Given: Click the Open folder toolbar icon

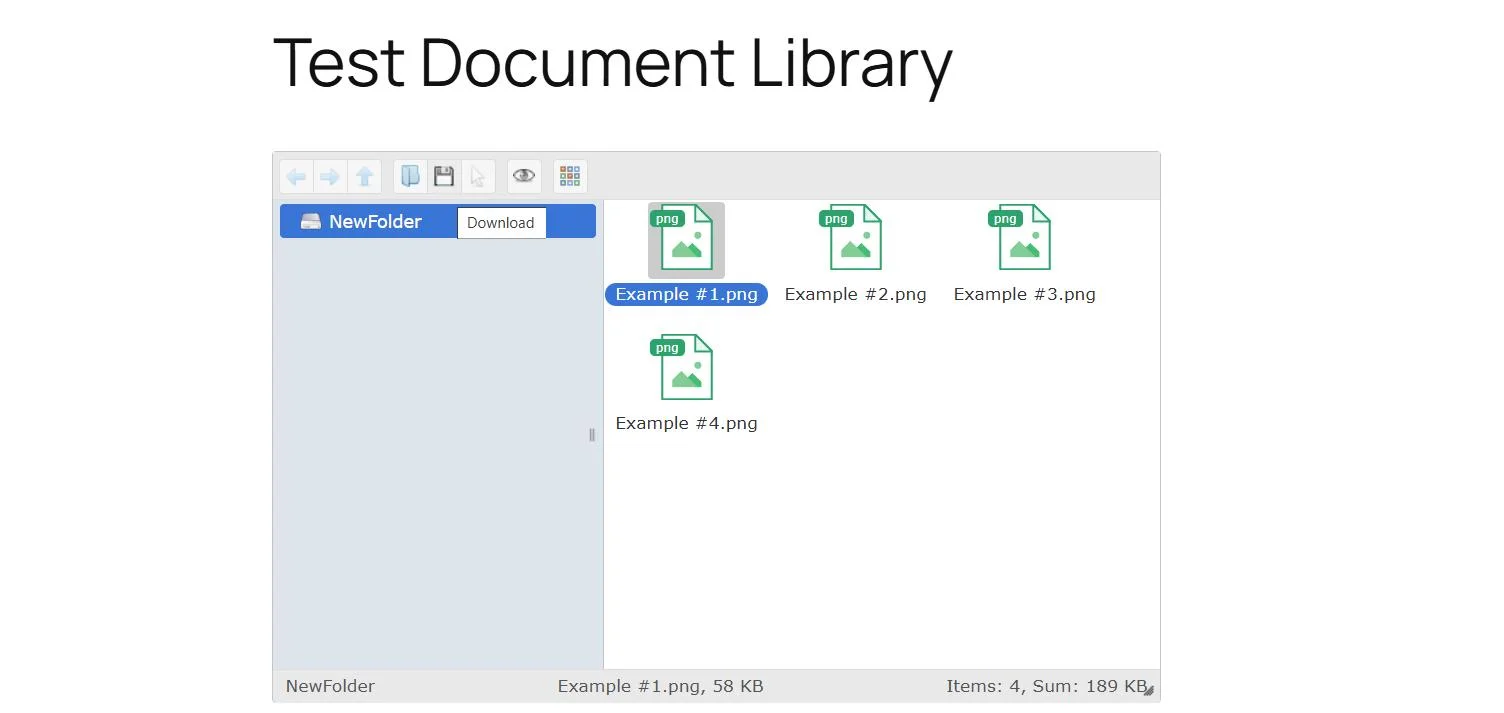Looking at the screenshot, I should 410,177.
